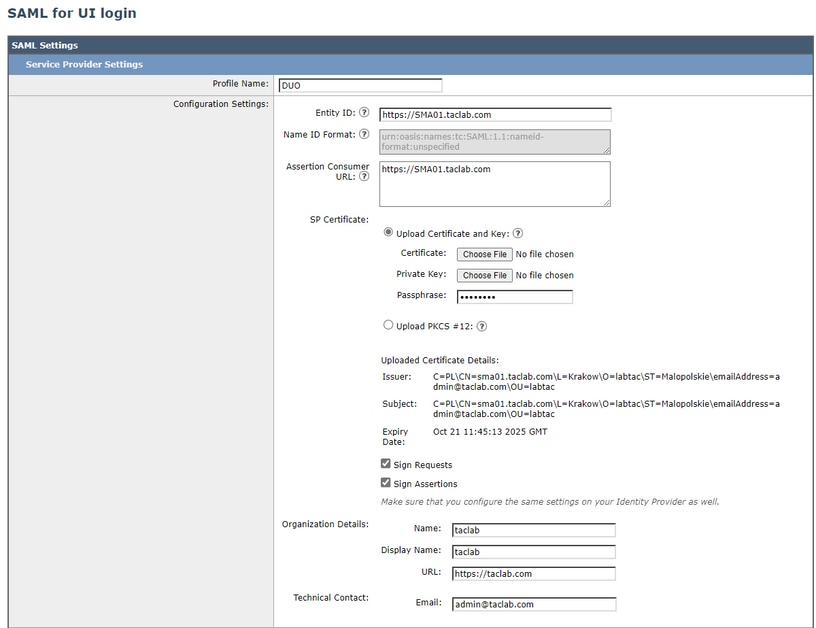Click the Issuer certificate detail text

pyautogui.click(x=606, y=381)
